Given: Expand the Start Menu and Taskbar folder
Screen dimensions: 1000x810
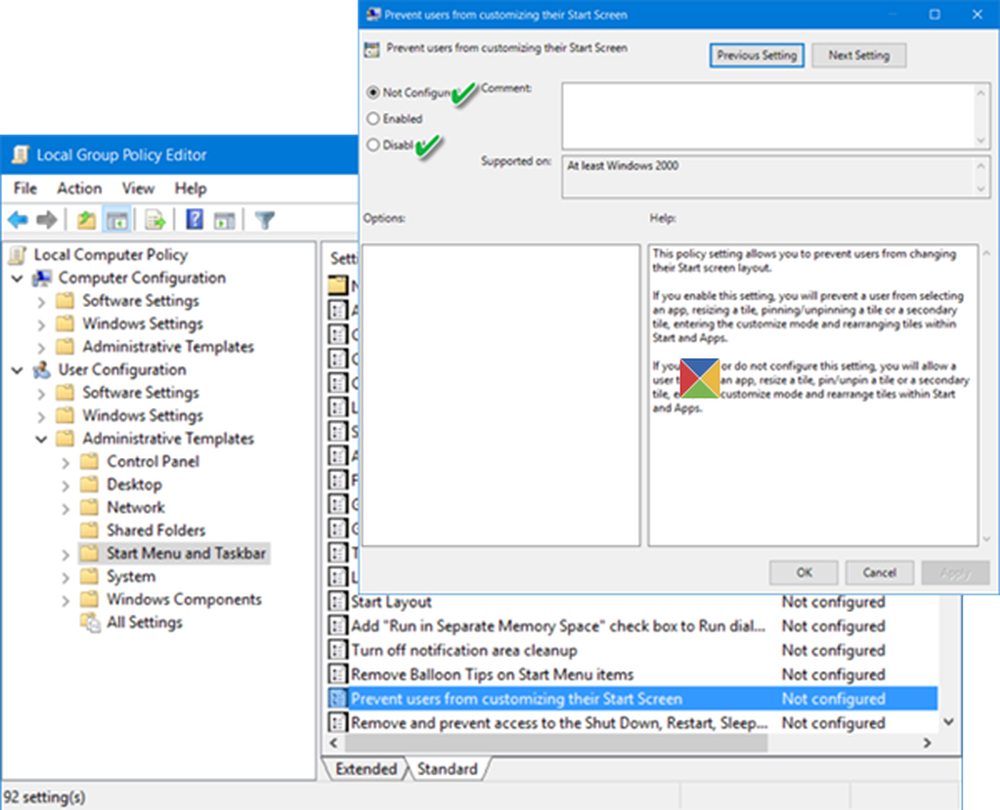Looking at the screenshot, I should pyautogui.click(x=65, y=554).
